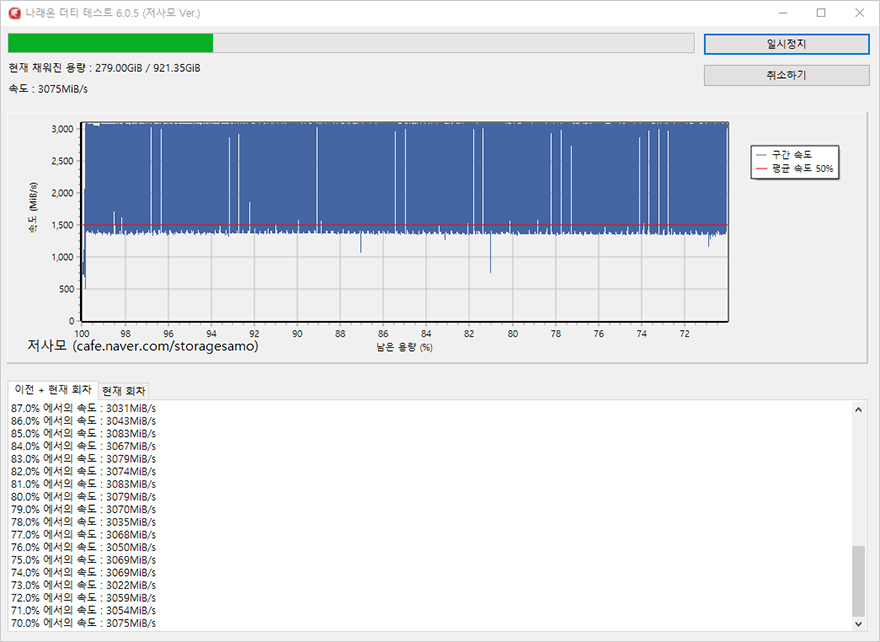880x642 pixels.
Task: Select the 83.0% 3079MiB/s log line
Action: (83, 458)
